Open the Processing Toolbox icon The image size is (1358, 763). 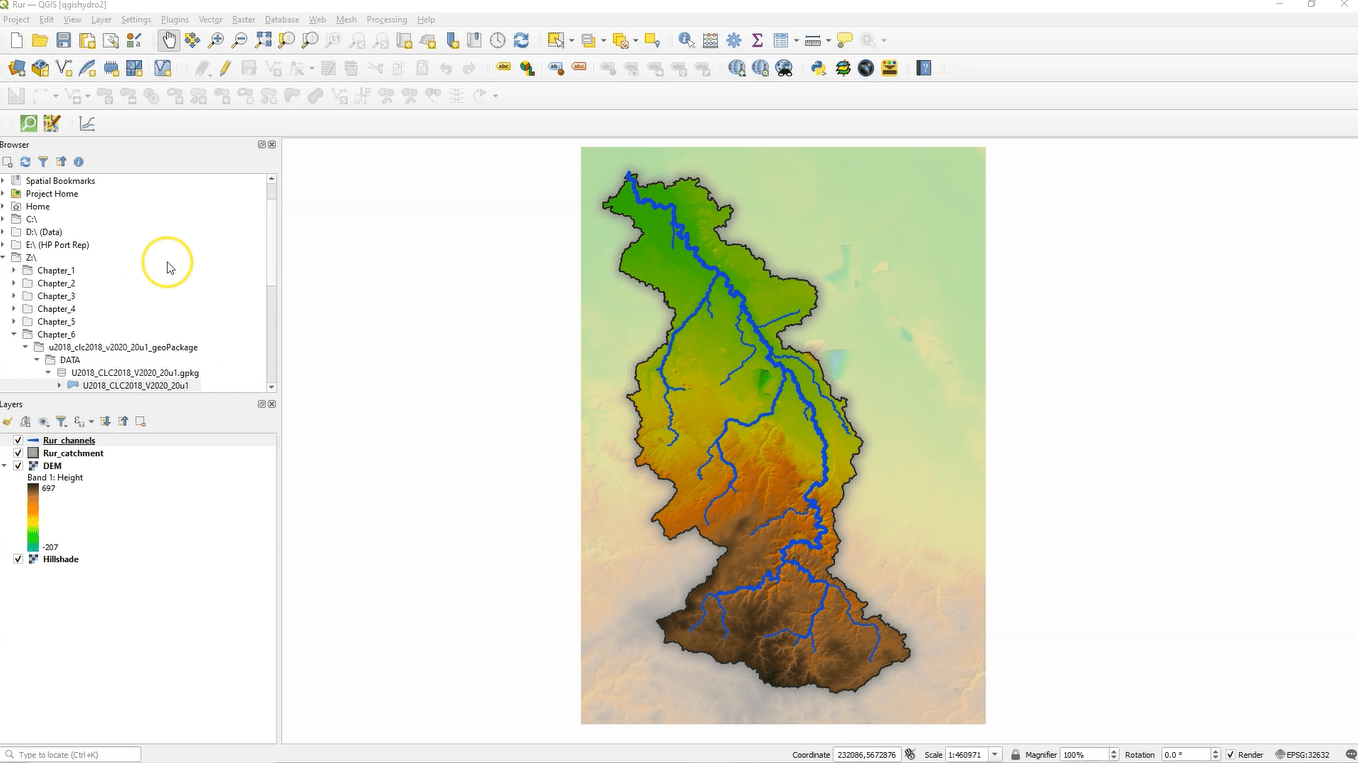click(x=733, y=40)
